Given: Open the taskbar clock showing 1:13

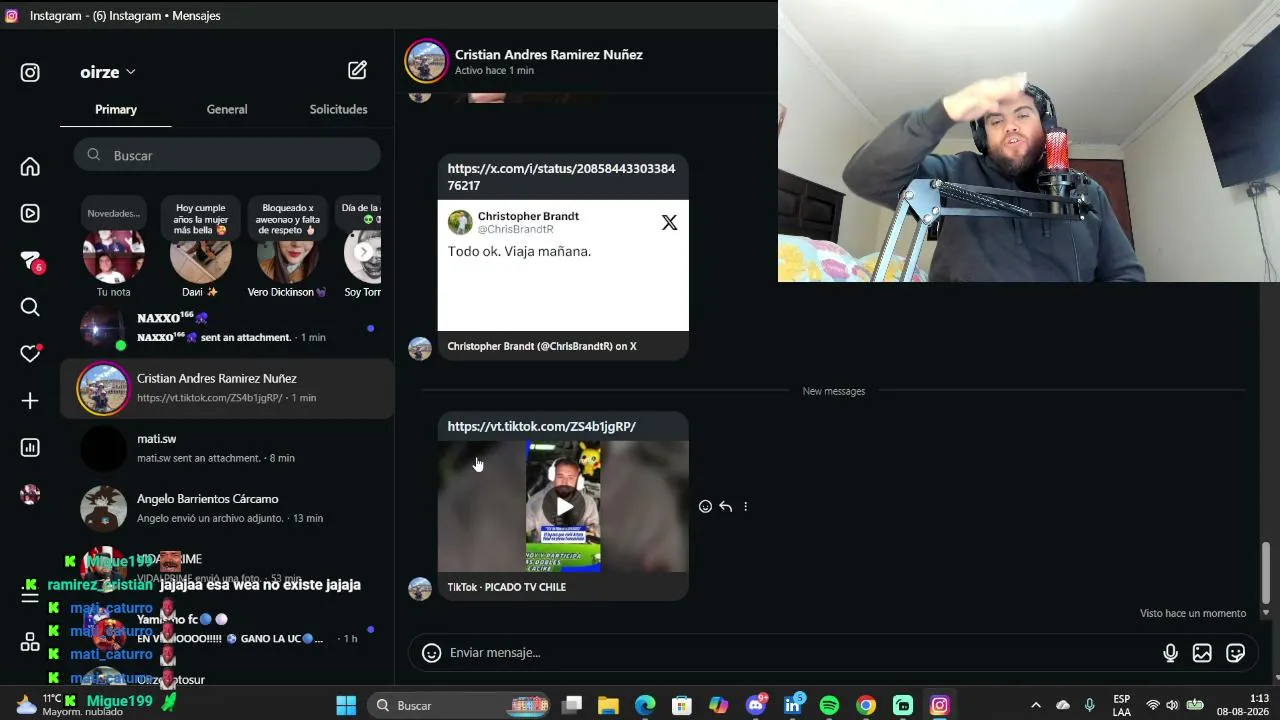Looking at the screenshot, I should pos(1243,705).
